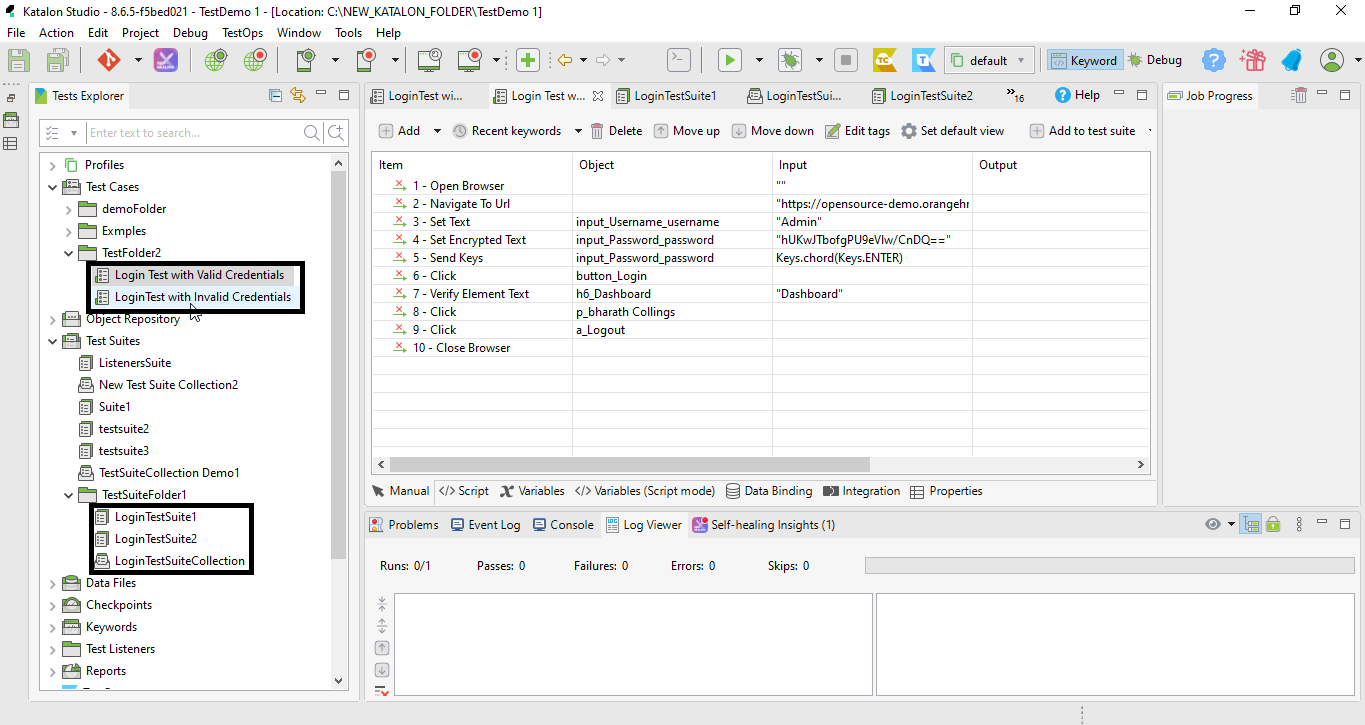
Task: Switch to the Script tab
Action: click(x=464, y=491)
